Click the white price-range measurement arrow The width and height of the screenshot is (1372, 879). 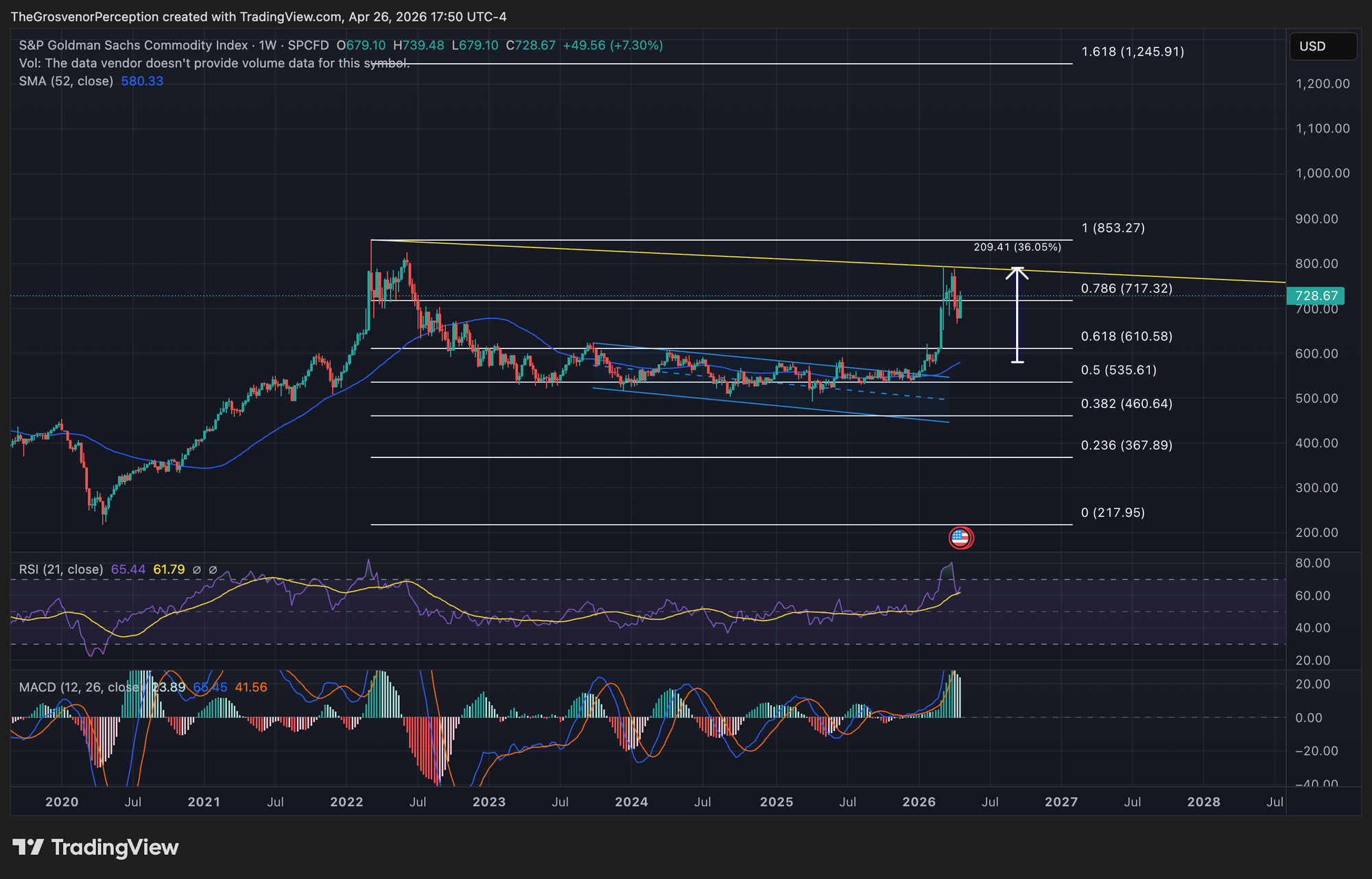pyautogui.click(x=1017, y=314)
